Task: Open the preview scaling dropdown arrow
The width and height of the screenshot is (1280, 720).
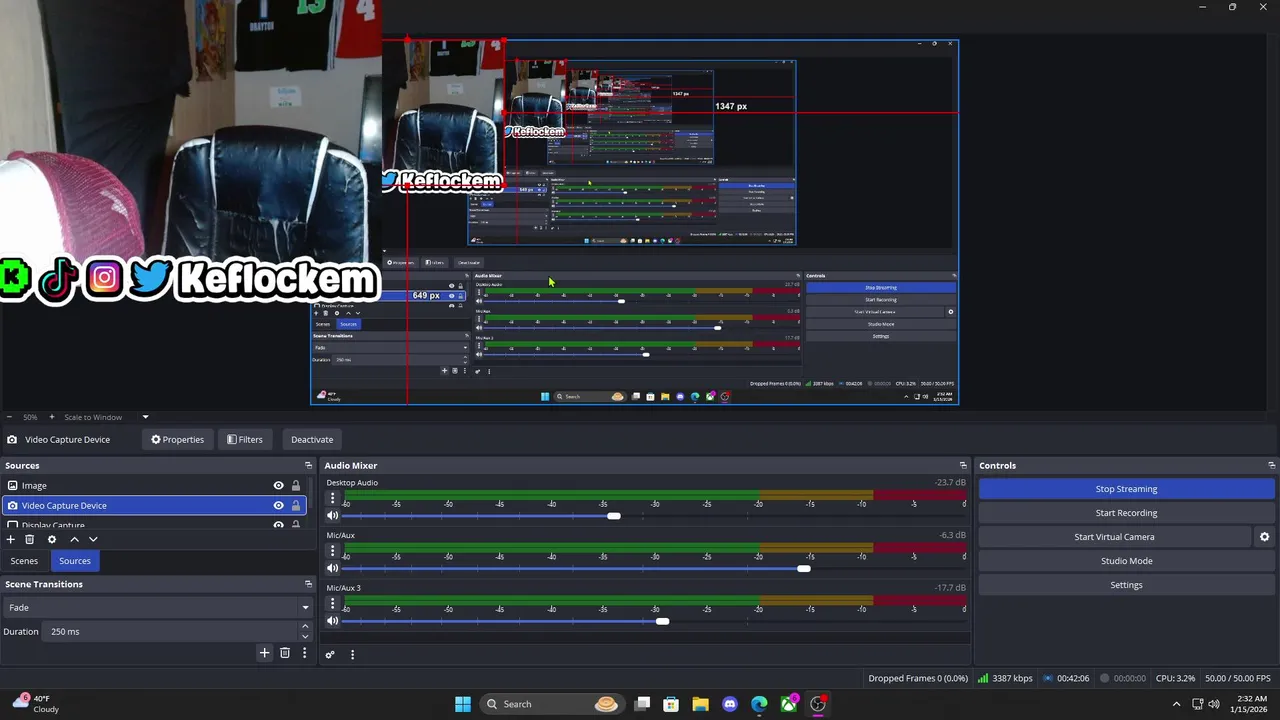Action: click(x=145, y=417)
